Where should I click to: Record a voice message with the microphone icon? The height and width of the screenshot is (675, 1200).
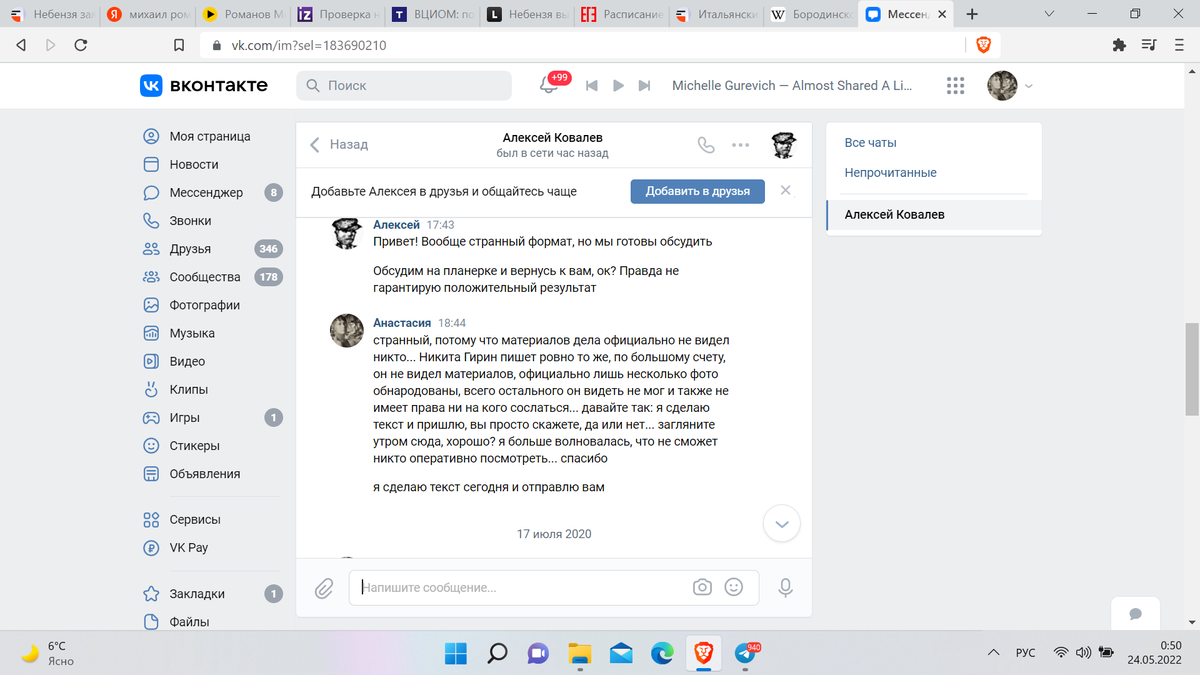785,588
